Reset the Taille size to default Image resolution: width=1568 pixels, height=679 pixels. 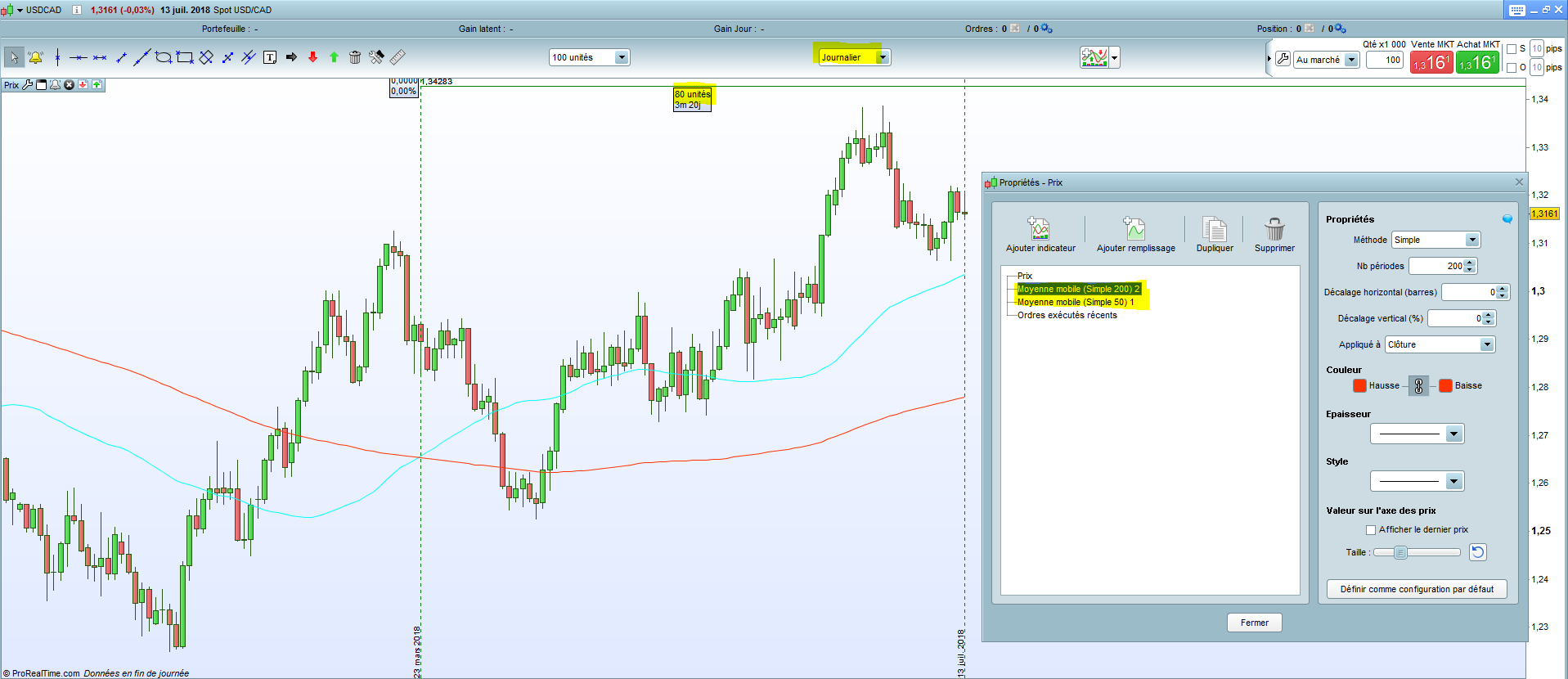coord(1477,552)
